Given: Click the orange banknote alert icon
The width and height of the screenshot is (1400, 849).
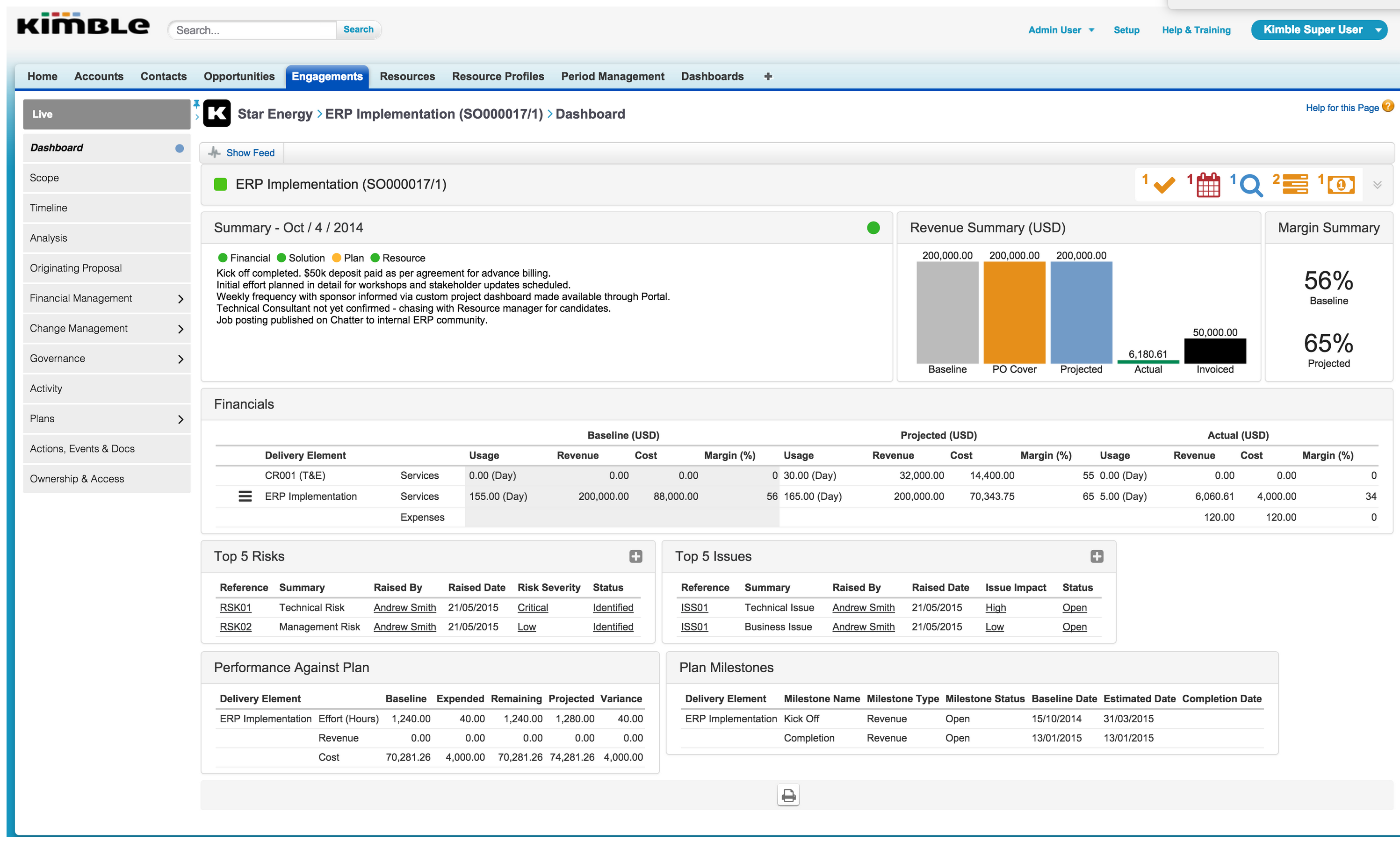Looking at the screenshot, I should click(x=1340, y=185).
